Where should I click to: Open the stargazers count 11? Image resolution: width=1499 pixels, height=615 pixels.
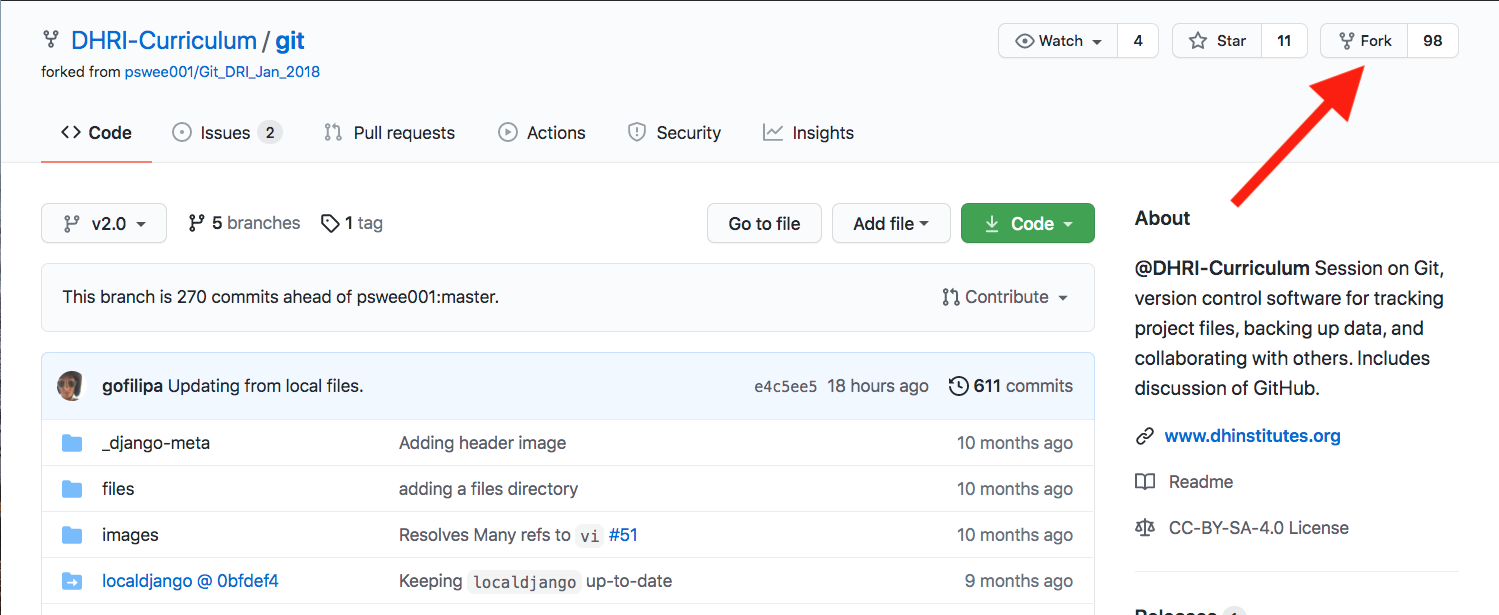(x=1284, y=41)
